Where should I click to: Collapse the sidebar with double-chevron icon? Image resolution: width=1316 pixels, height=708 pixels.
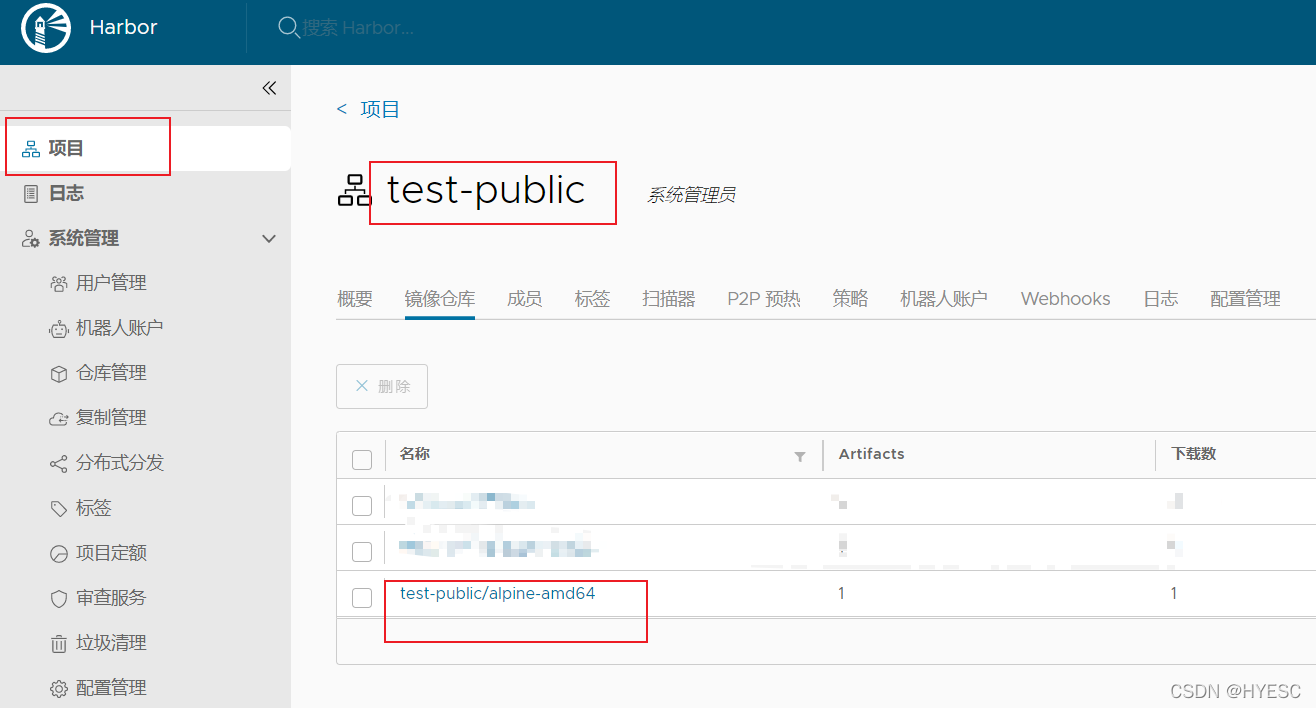coord(269,88)
